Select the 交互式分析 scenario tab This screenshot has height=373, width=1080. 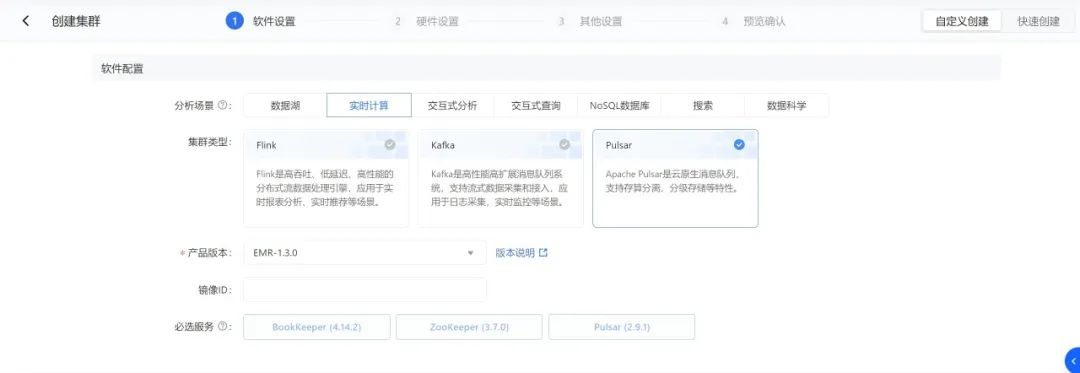[x=453, y=106]
